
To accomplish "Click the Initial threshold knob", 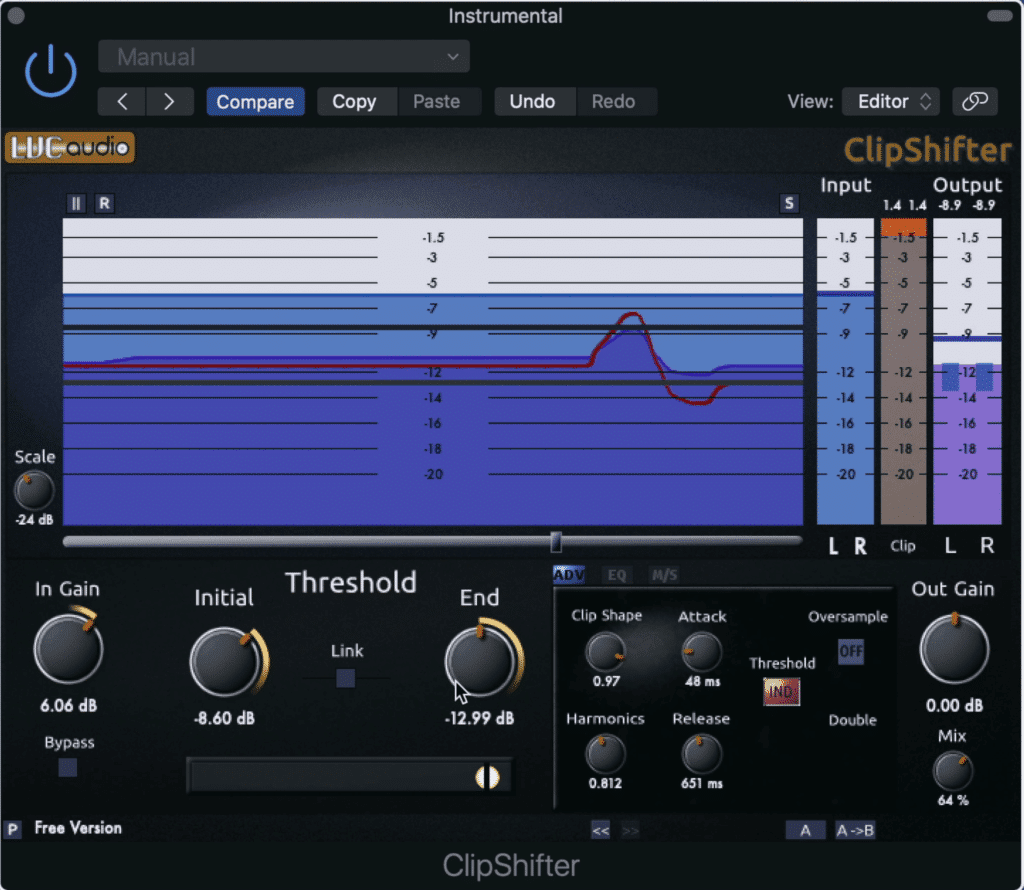I will pyautogui.click(x=225, y=662).
